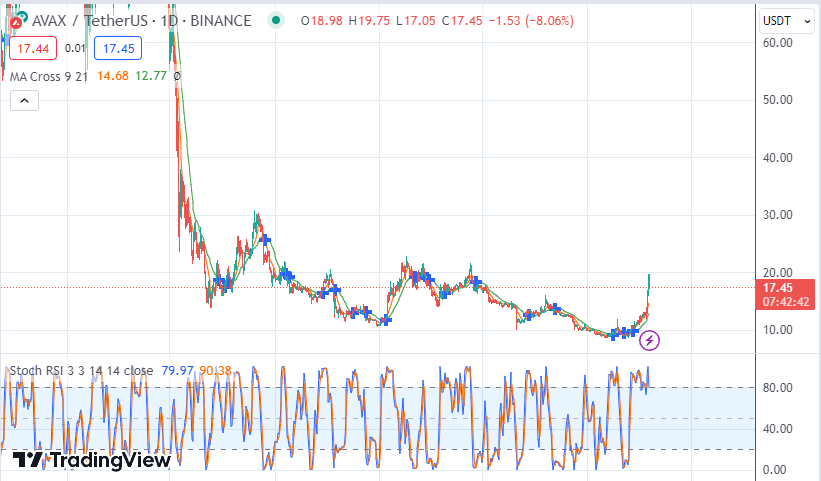Click the 60.00 label on price scale
The image size is (821, 481).
pyautogui.click(x=777, y=43)
